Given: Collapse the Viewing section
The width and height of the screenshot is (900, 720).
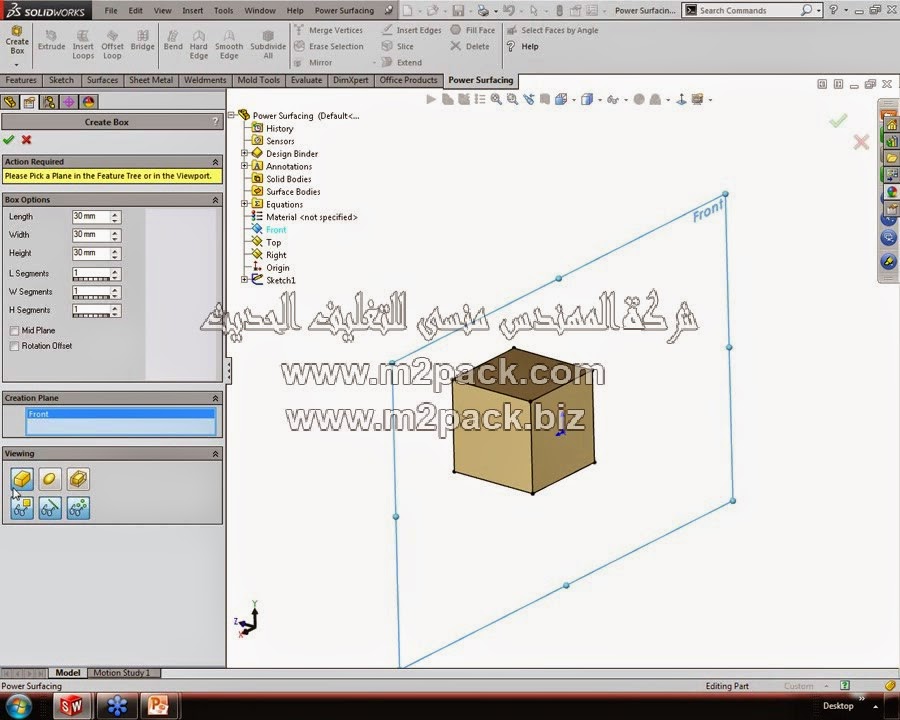Looking at the screenshot, I should coord(215,454).
